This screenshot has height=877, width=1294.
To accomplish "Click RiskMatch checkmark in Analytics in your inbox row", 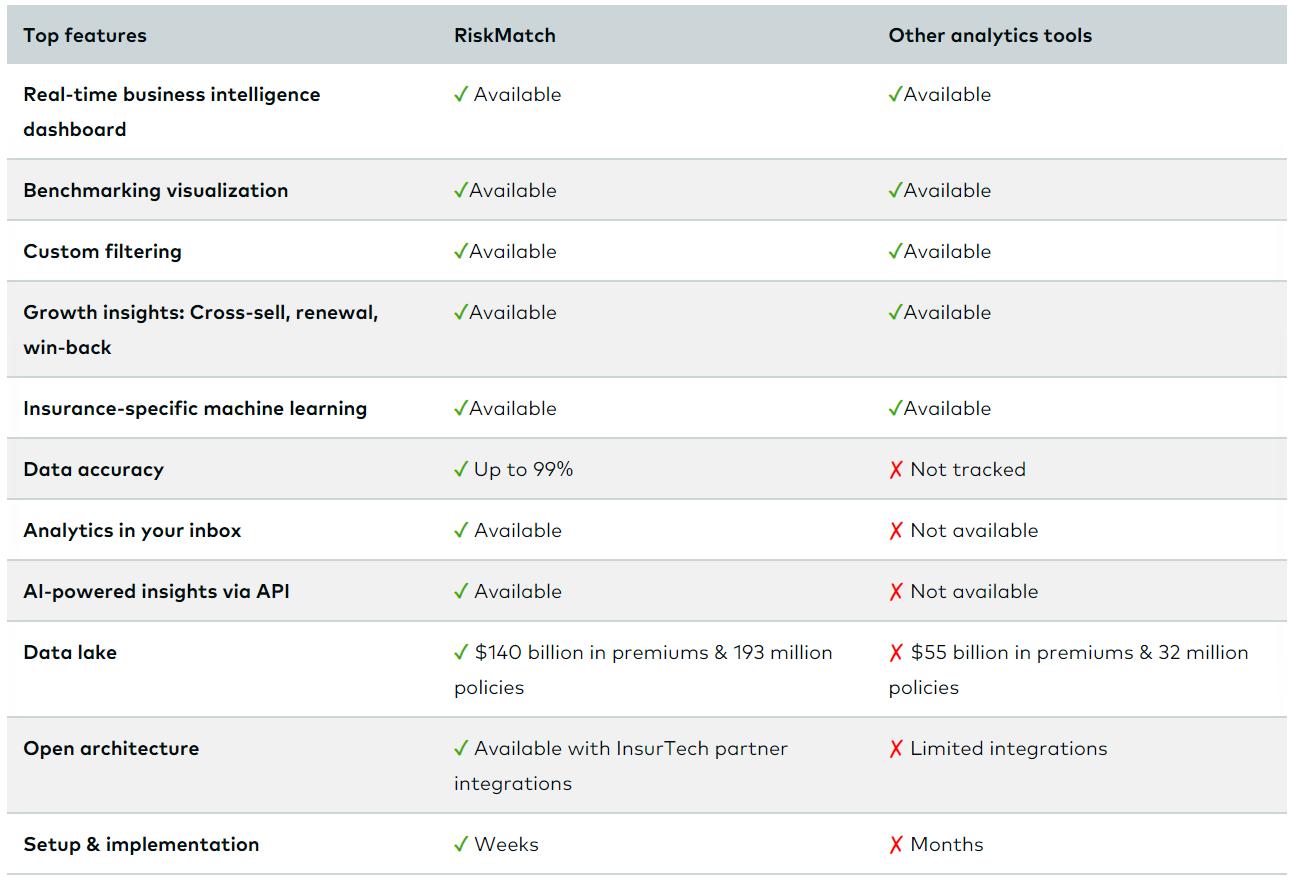I will [461, 531].
